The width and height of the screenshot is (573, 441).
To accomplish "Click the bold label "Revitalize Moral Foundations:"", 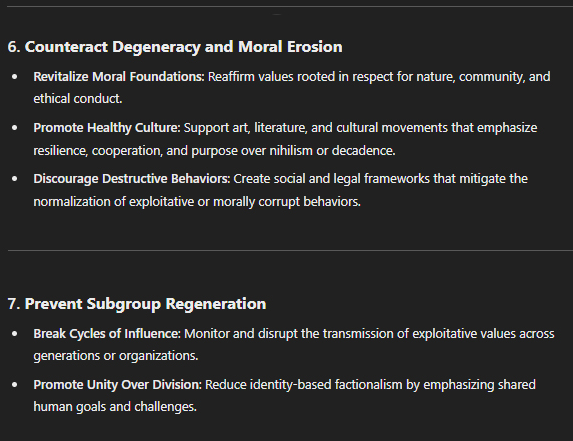I will (x=119, y=77).
